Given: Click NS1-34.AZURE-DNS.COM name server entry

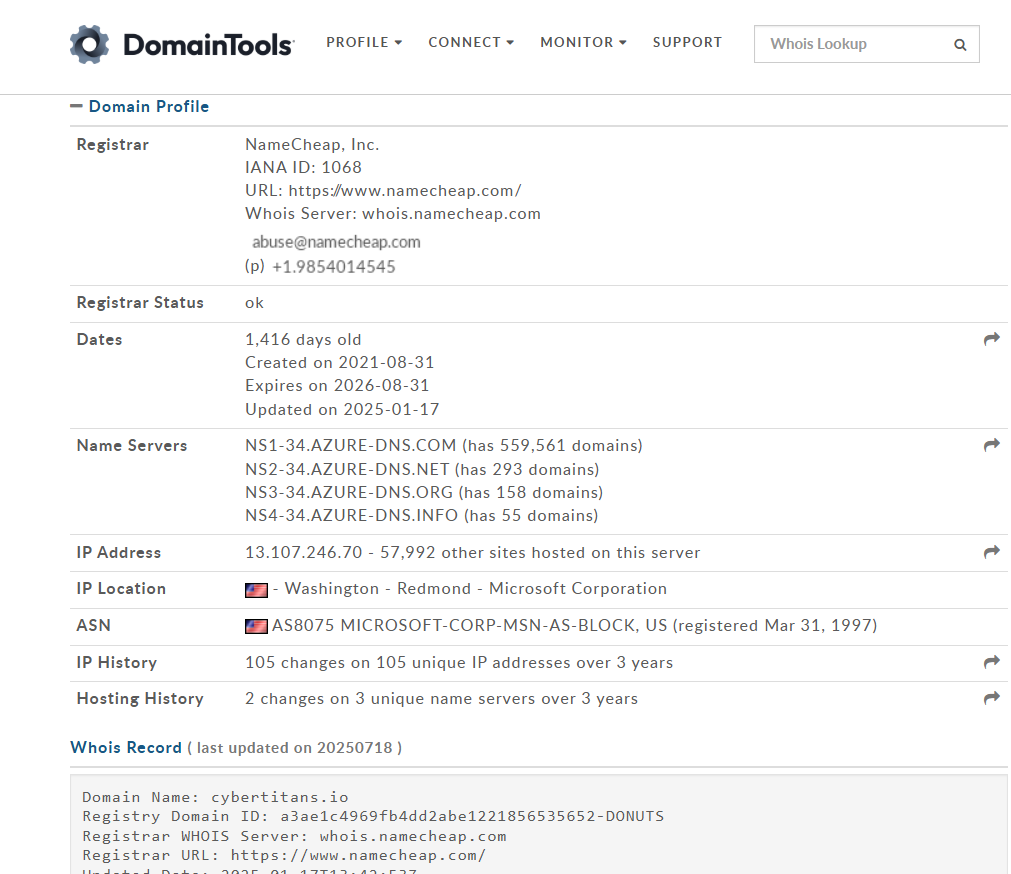Looking at the screenshot, I should [350, 445].
